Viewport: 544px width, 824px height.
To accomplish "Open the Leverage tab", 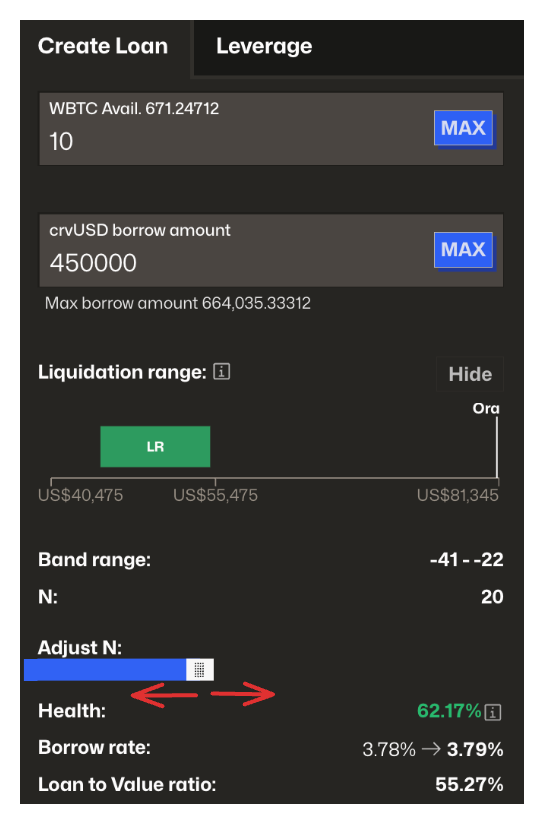I will coord(264,46).
